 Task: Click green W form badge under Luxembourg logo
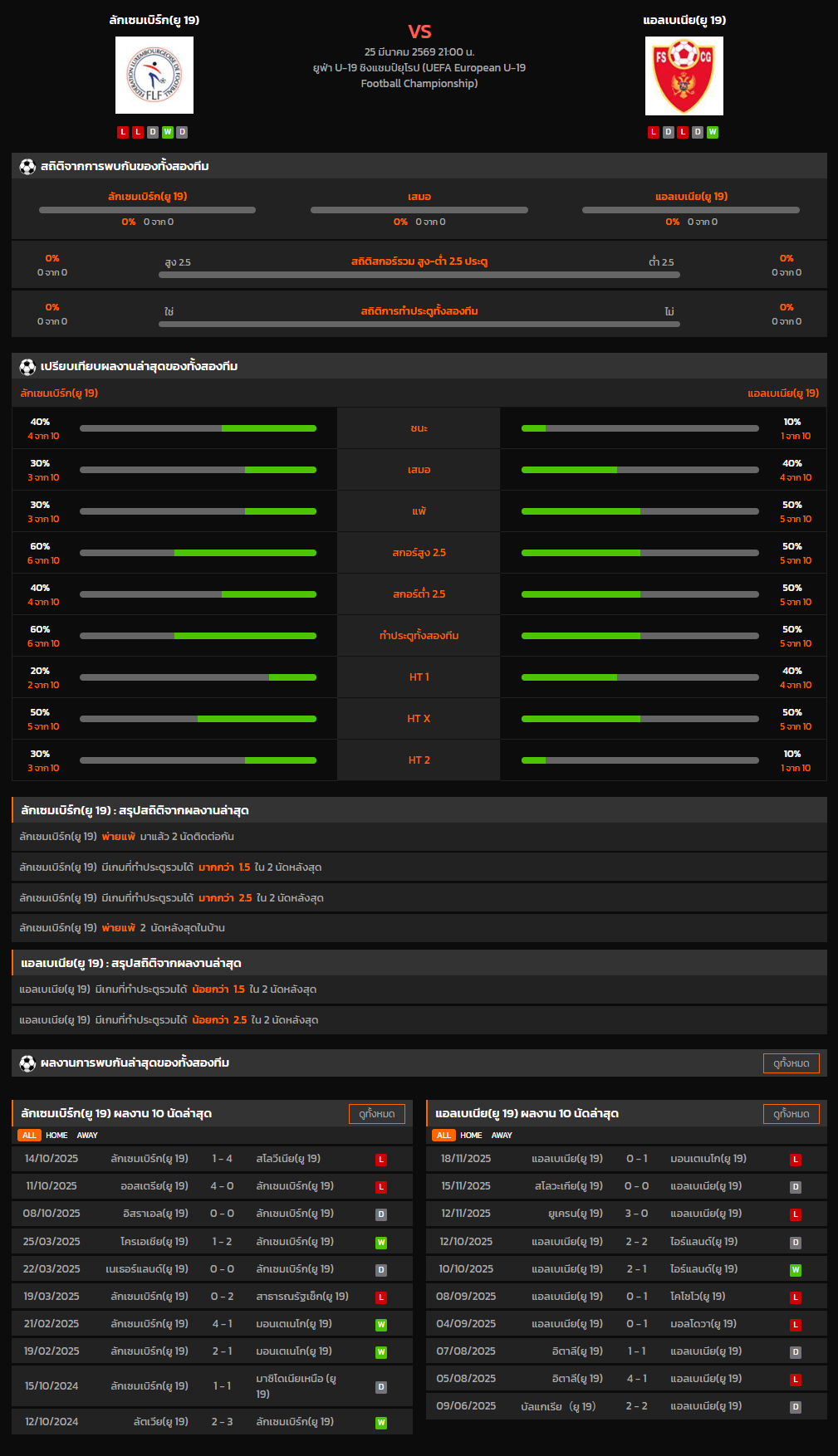pyautogui.click(x=168, y=132)
